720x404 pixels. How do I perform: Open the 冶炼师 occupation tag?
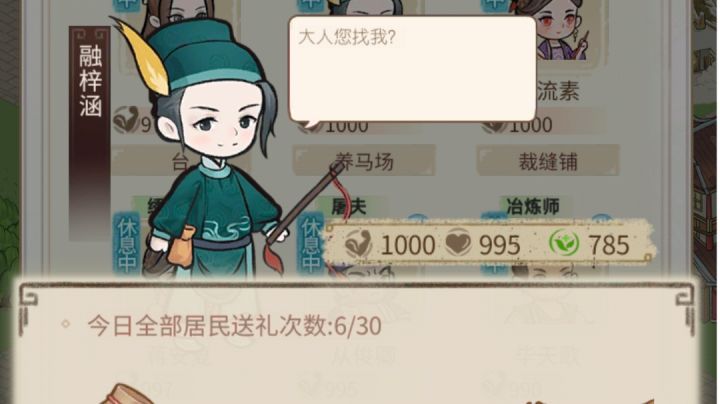[x=533, y=207]
